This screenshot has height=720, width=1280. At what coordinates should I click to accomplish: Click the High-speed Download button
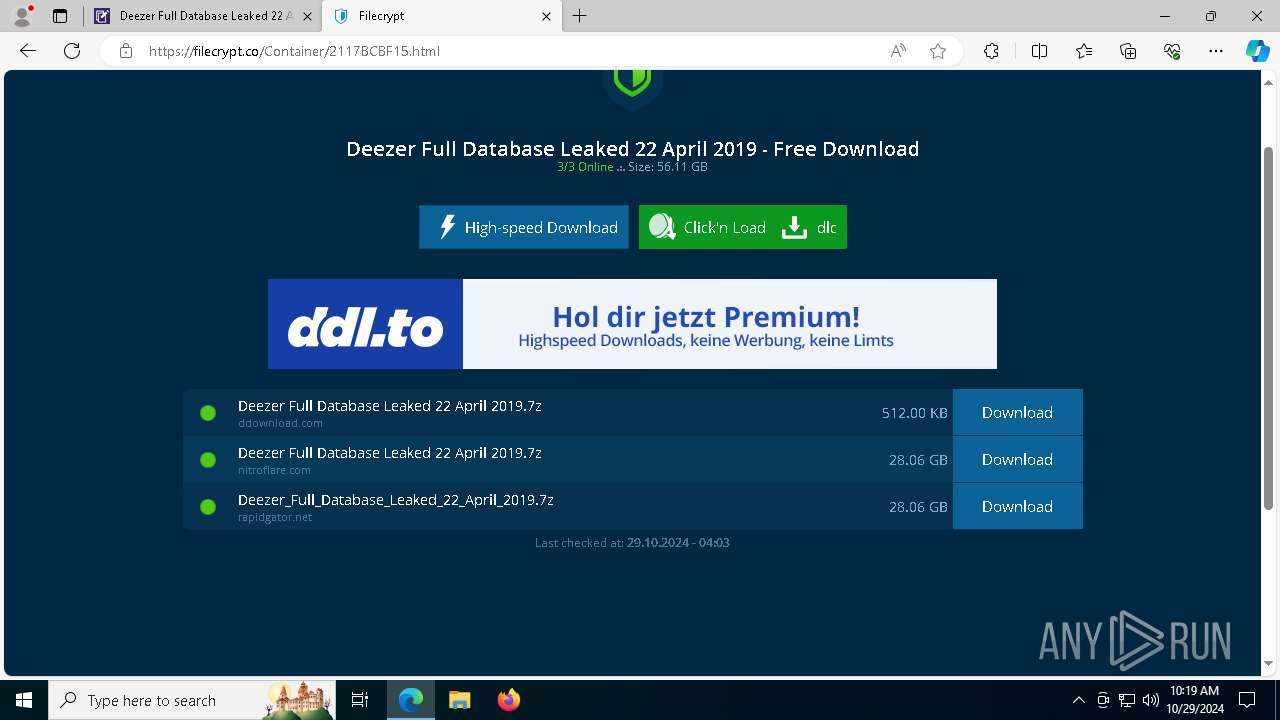[x=524, y=227]
